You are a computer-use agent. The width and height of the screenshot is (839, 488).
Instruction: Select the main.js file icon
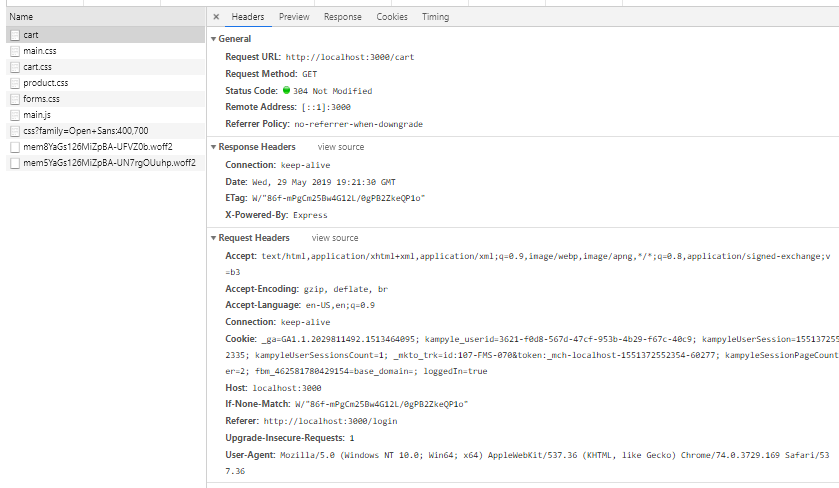coord(15,115)
